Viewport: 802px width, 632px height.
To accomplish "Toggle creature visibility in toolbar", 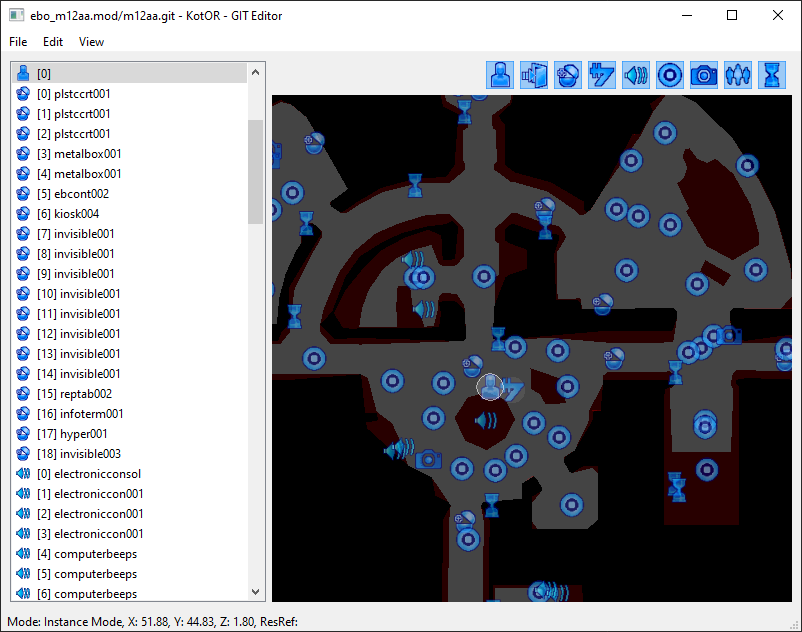I will 500,75.
